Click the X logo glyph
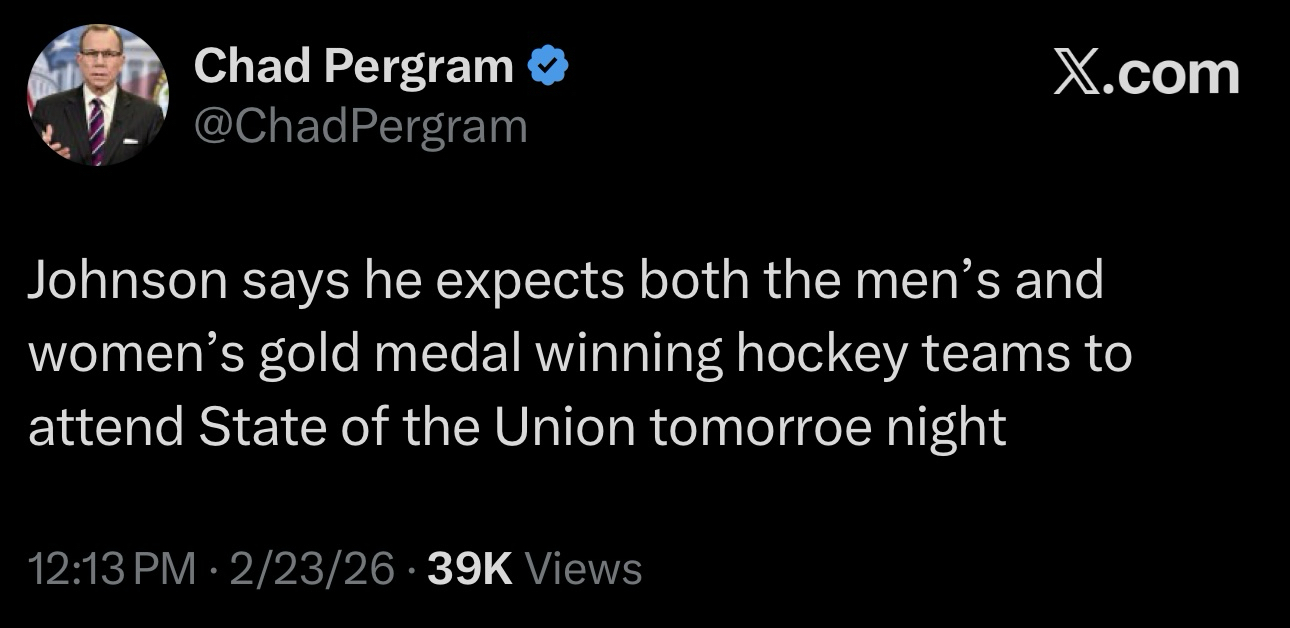1290x628 pixels. tap(1079, 75)
